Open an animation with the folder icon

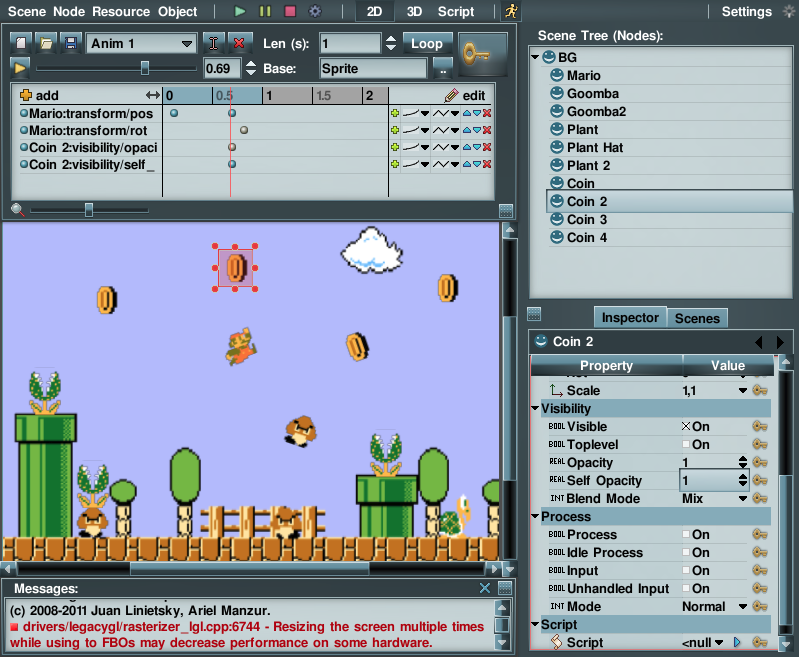tap(46, 43)
